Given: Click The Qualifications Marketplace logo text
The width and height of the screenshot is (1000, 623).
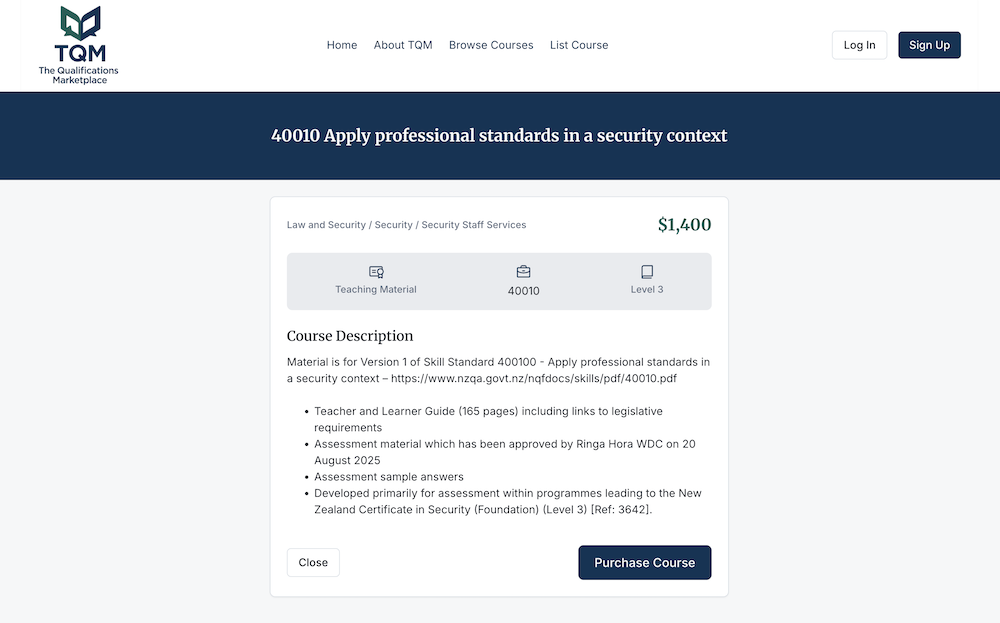Looking at the screenshot, I should click(x=79, y=72).
